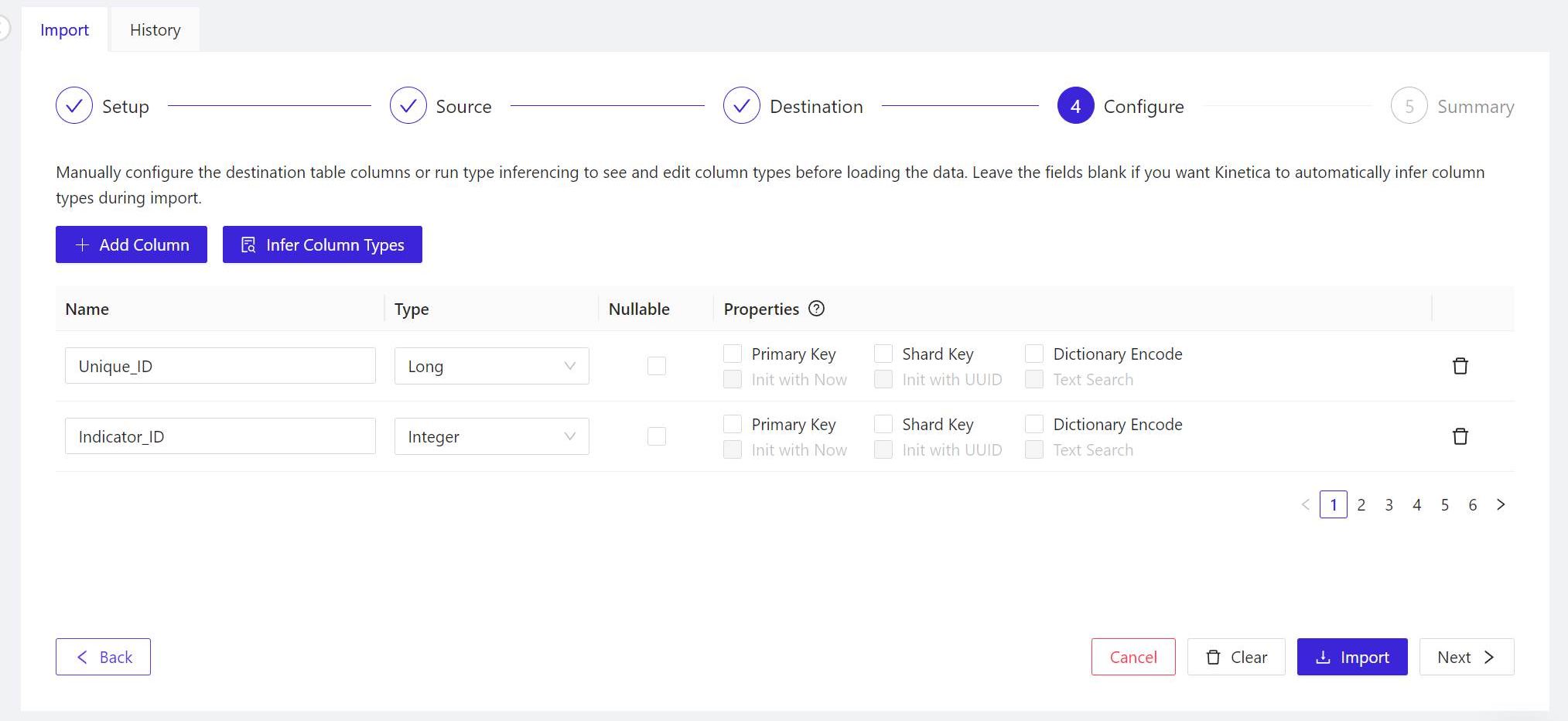Click the Destination step checkmark circle
1568x721 pixels.
point(741,106)
